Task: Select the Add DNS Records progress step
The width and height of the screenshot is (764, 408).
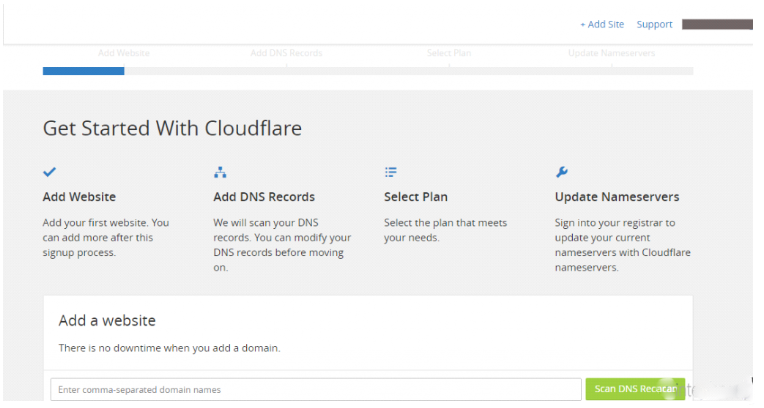Action: (x=286, y=53)
